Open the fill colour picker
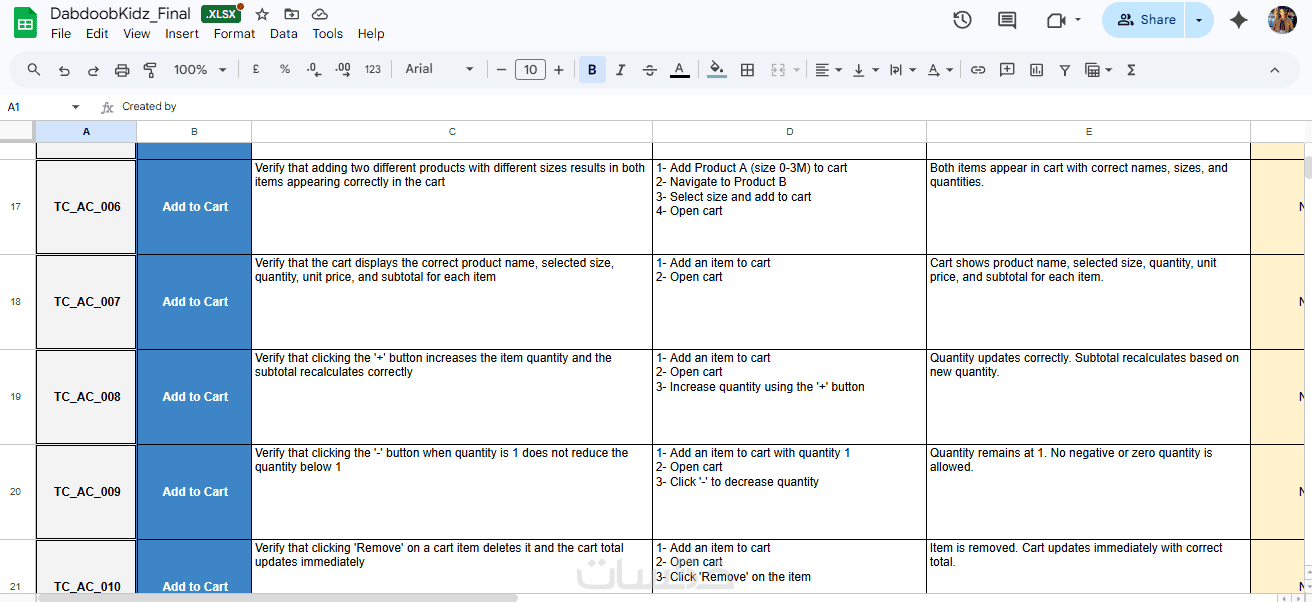The image size is (1312, 602). click(716, 70)
